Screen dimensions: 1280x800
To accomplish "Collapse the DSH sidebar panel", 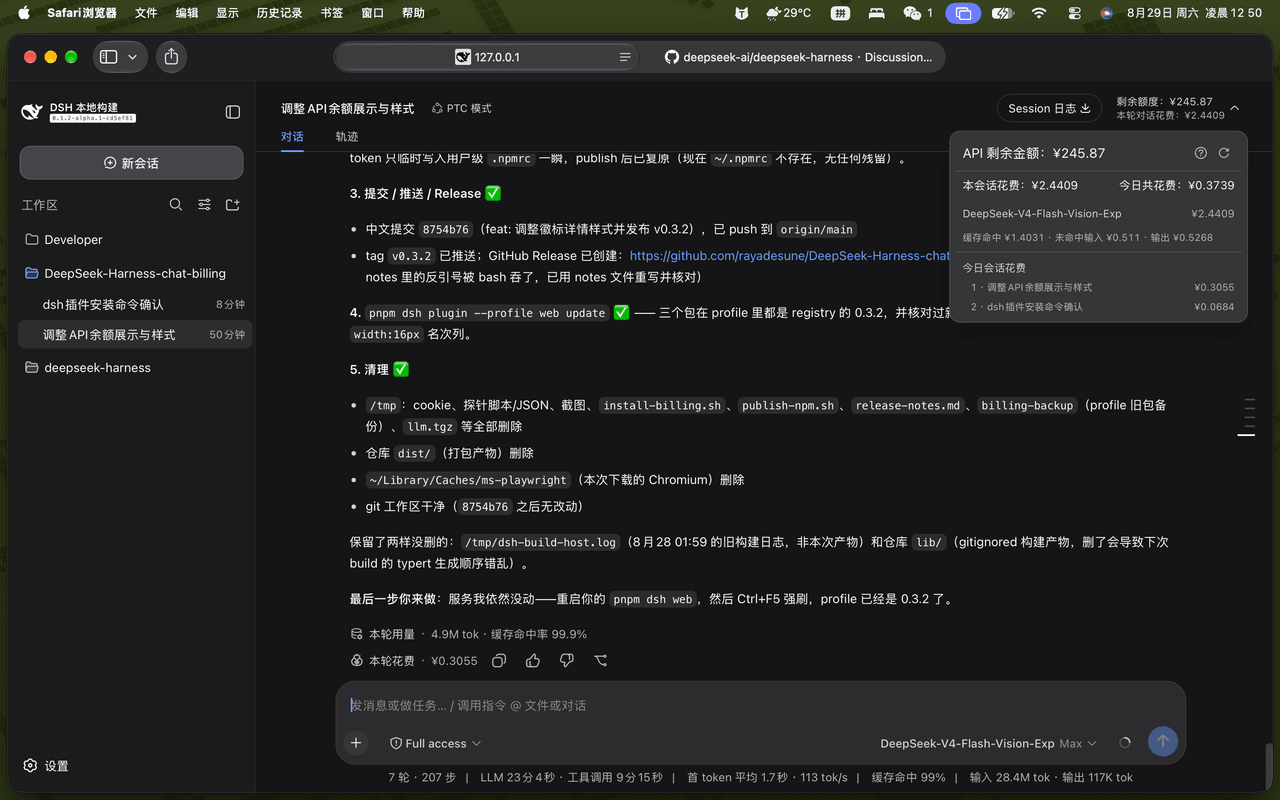I will tap(232, 112).
